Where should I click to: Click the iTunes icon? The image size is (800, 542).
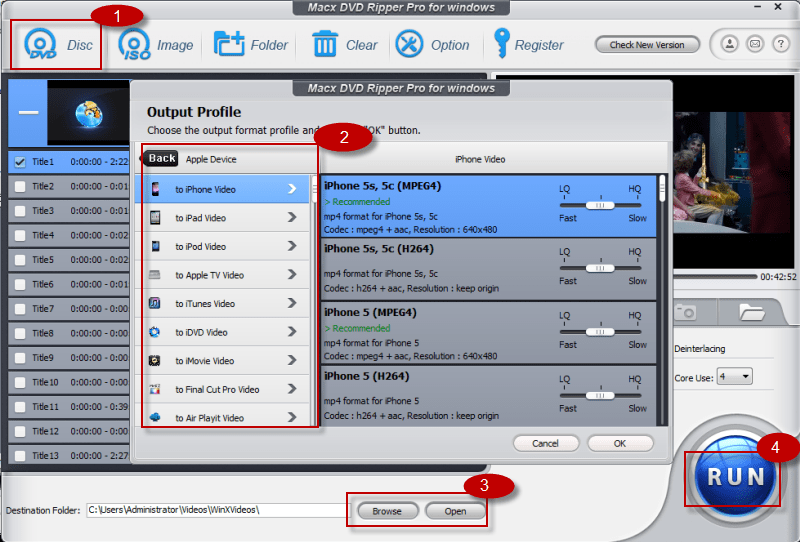pos(155,303)
